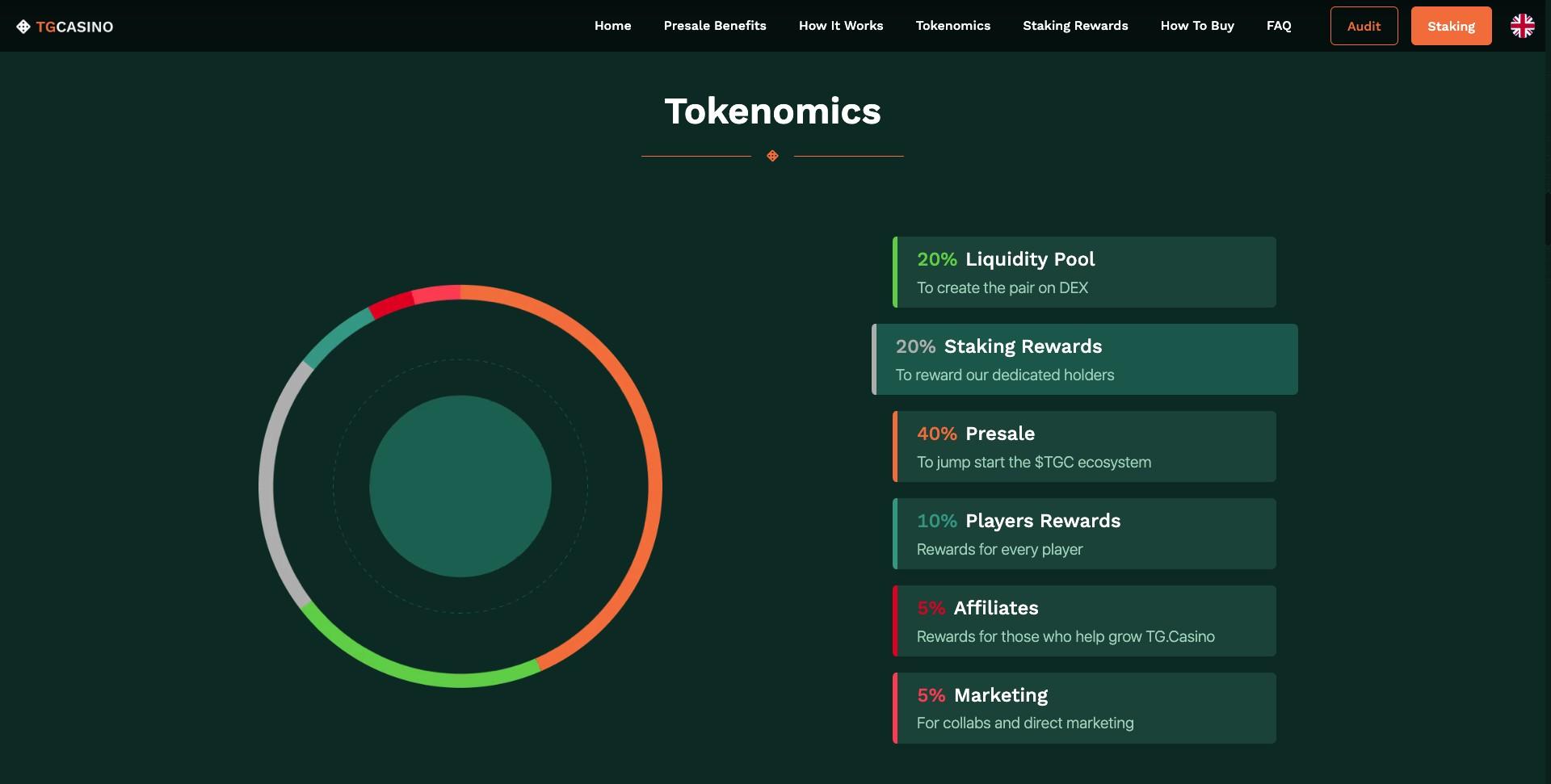Select the 5% Marketing card
1551x784 pixels.
[x=1084, y=708]
